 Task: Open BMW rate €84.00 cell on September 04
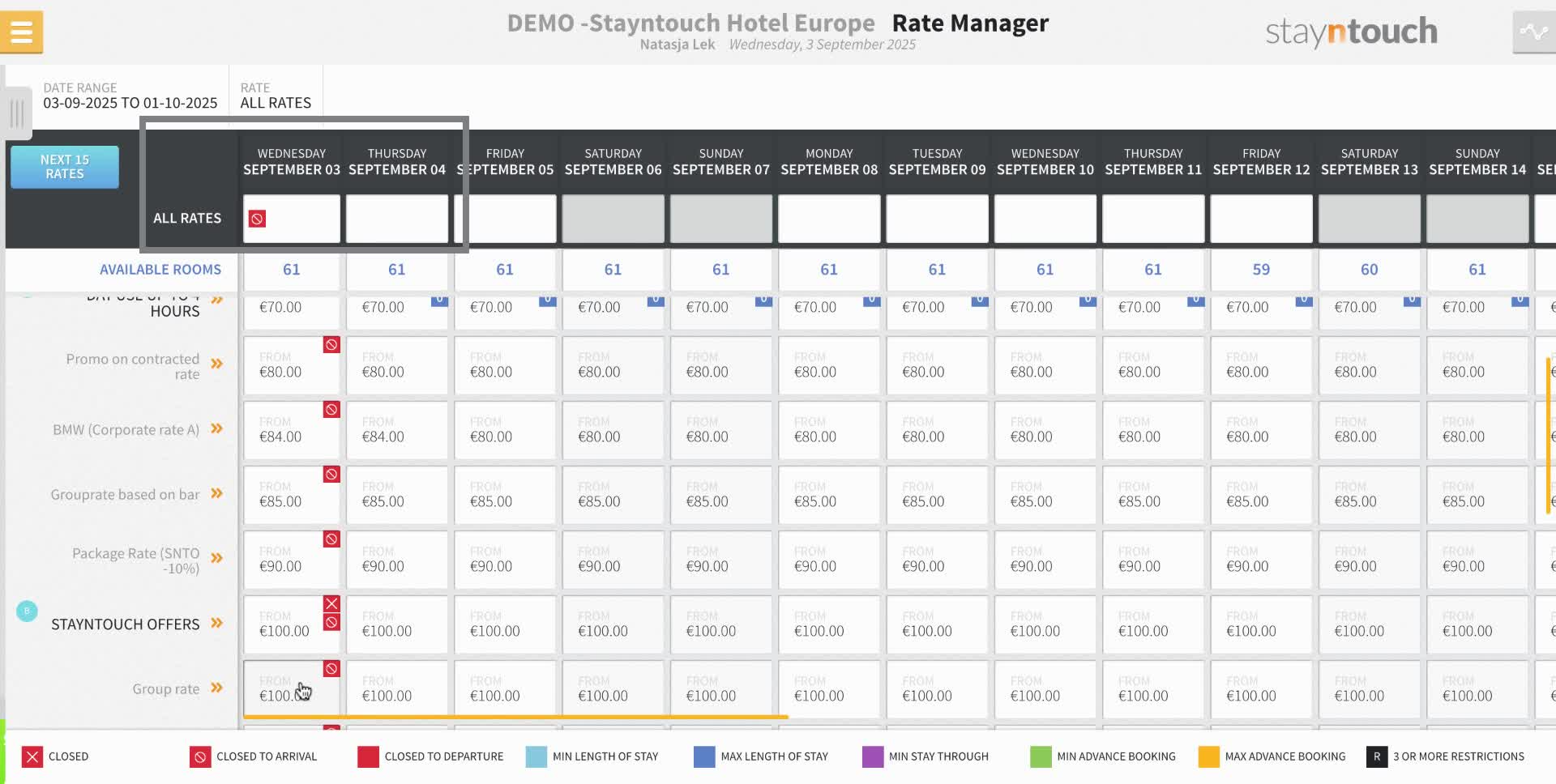click(x=397, y=429)
